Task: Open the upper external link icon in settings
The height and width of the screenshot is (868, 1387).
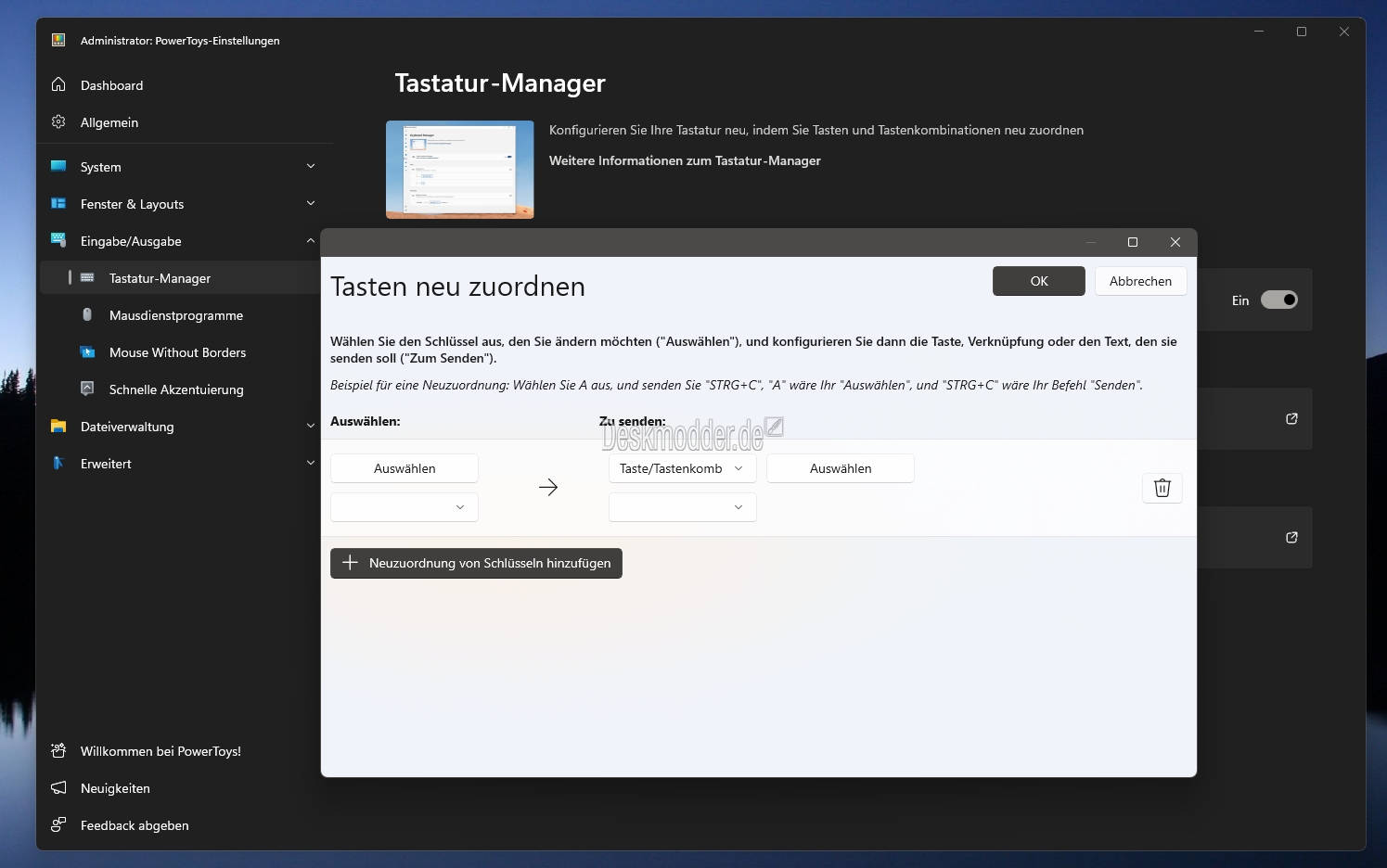Action: (x=1291, y=419)
